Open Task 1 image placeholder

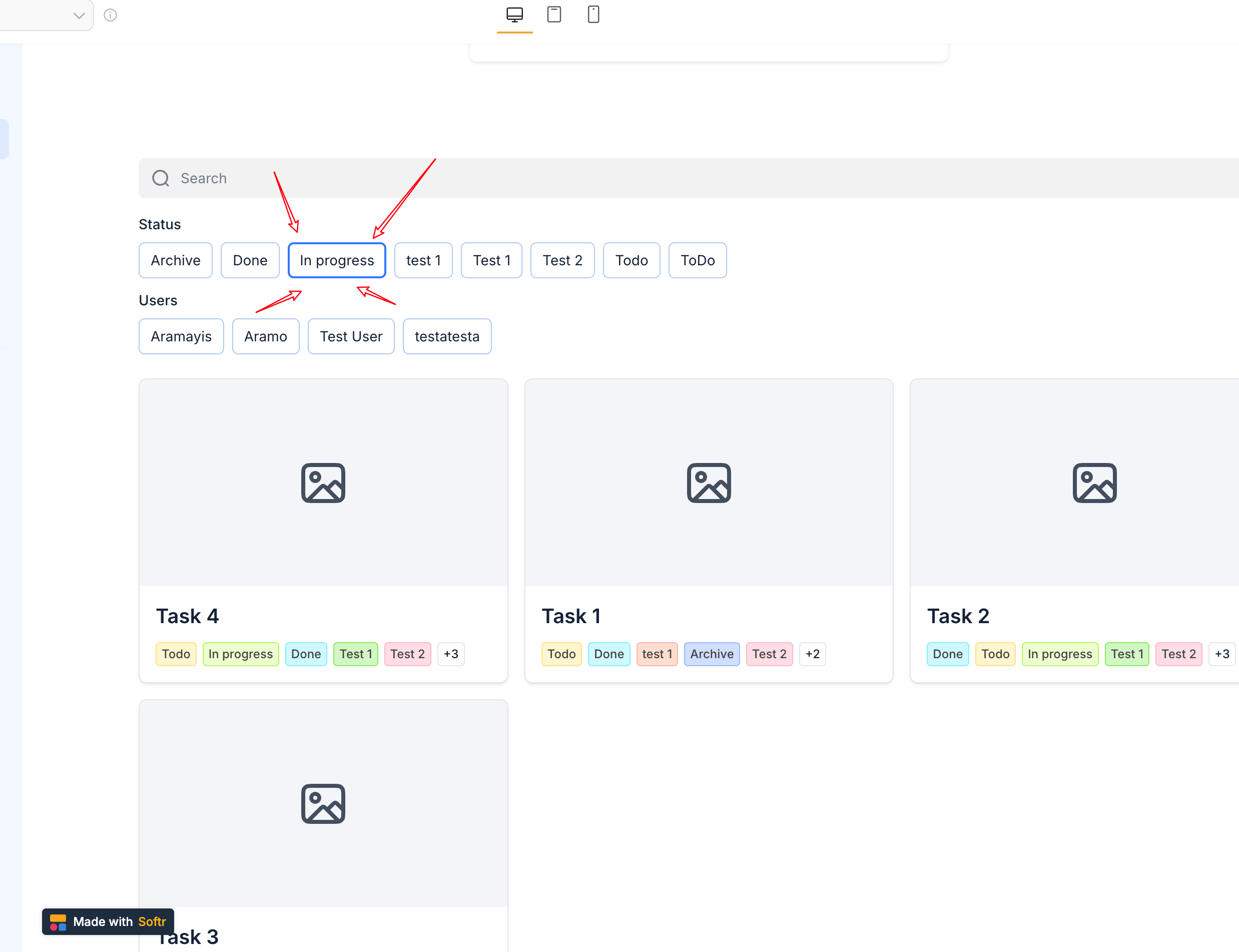709,483
